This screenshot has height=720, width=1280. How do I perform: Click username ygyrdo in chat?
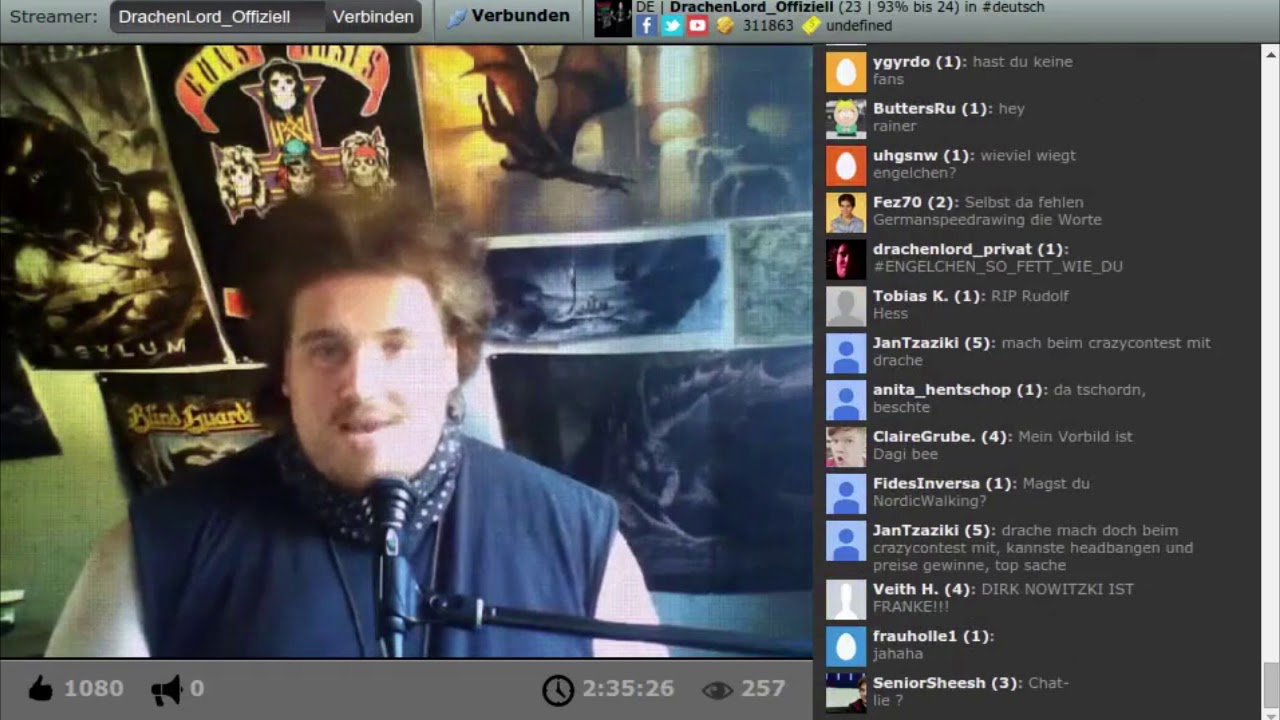(901, 62)
